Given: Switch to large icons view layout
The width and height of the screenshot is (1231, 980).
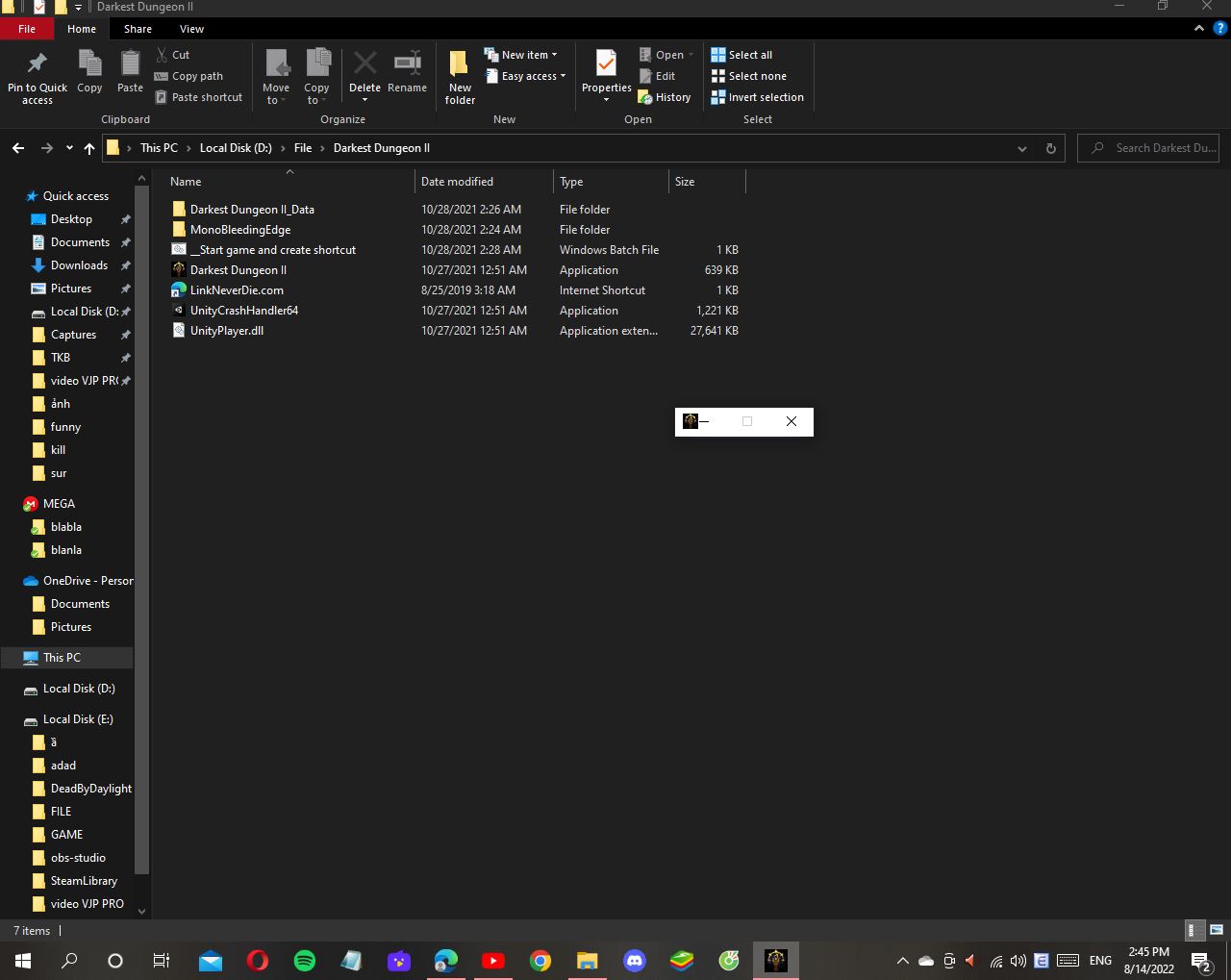Looking at the screenshot, I should point(1217,930).
